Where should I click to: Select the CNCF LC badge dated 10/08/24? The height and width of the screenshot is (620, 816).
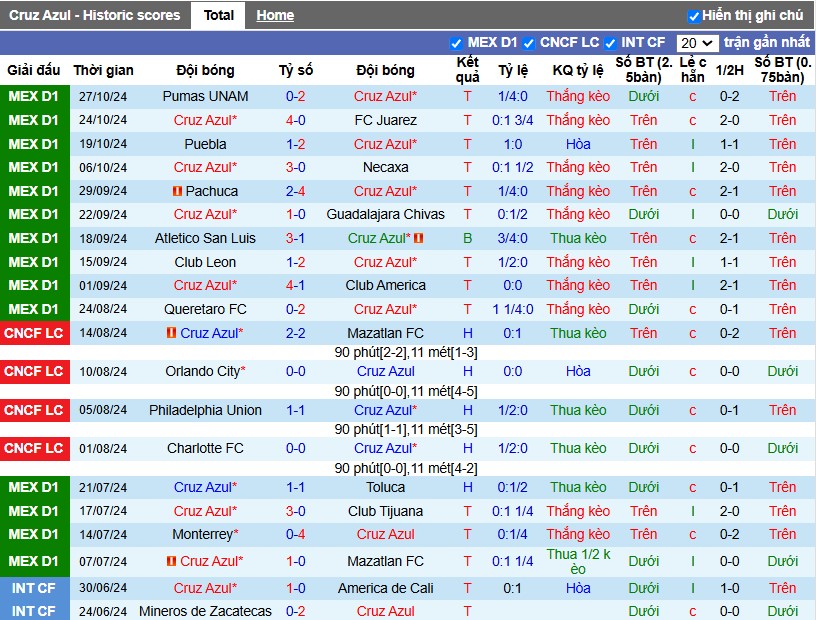coord(34,371)
